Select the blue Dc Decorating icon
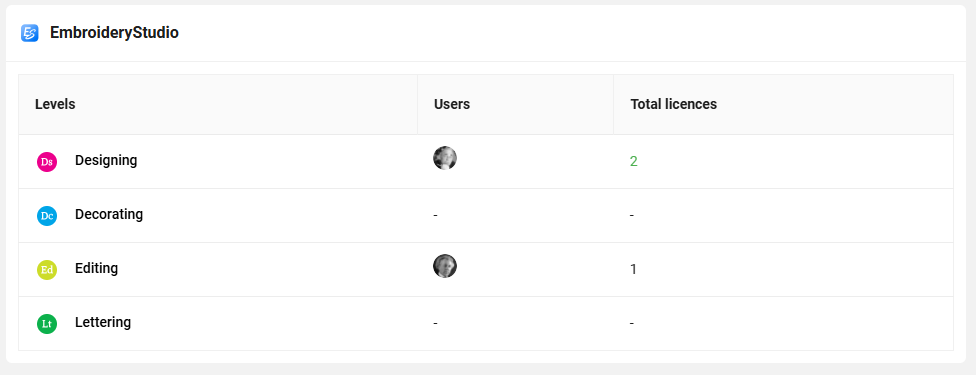This screenshot has width=976, height=375. click(47, 216)
